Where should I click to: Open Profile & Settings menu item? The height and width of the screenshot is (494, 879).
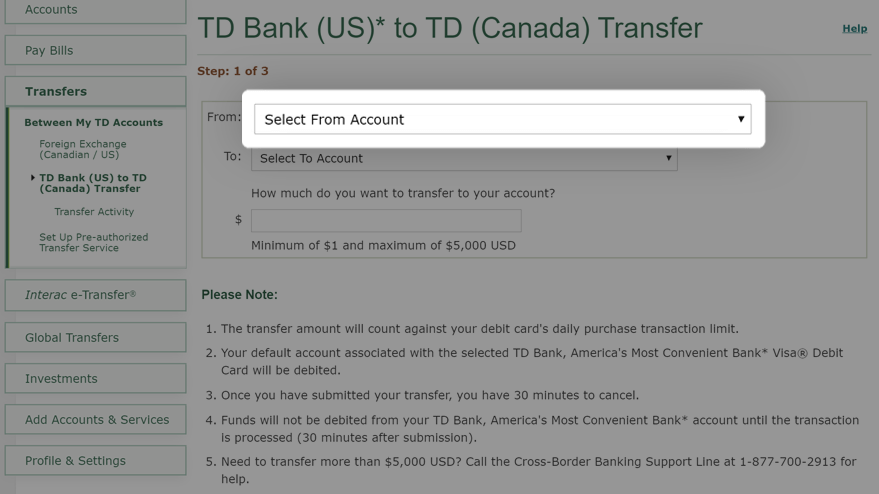(x=95, y=460)
